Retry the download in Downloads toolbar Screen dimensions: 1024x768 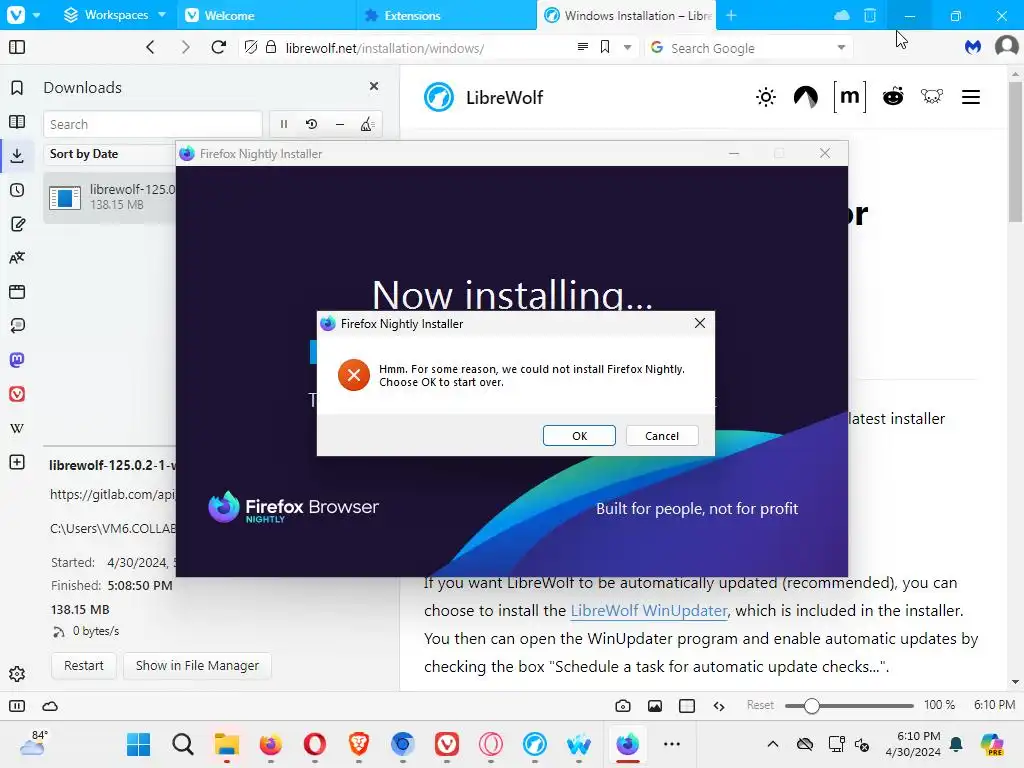coord(312,124)
